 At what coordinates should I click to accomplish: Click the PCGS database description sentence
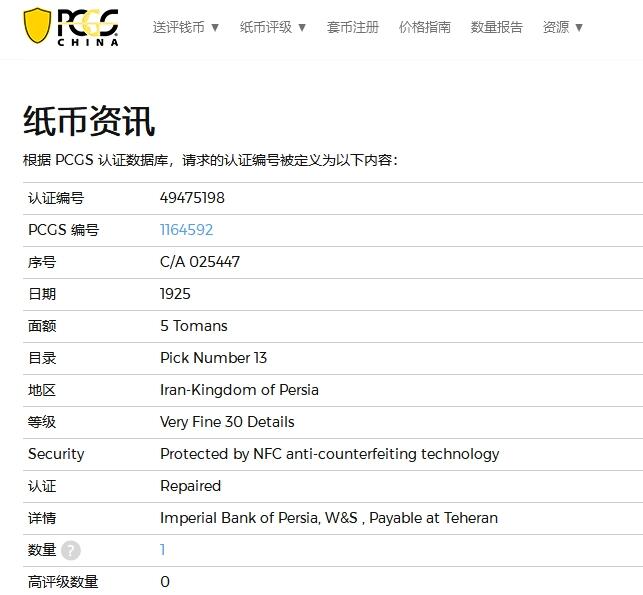pyautogui.click(x=210, y=160)
